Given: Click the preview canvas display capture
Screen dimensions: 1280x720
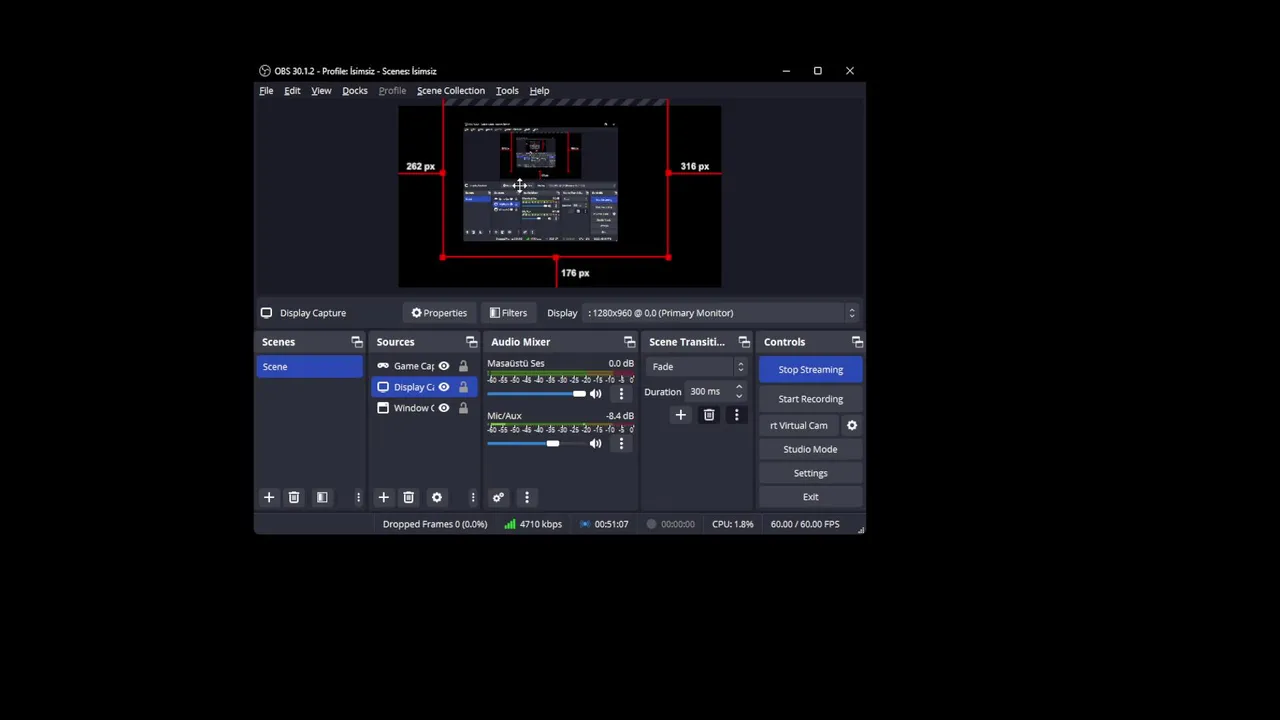Looking at the screenshot, I should click(x=555, y=180).
